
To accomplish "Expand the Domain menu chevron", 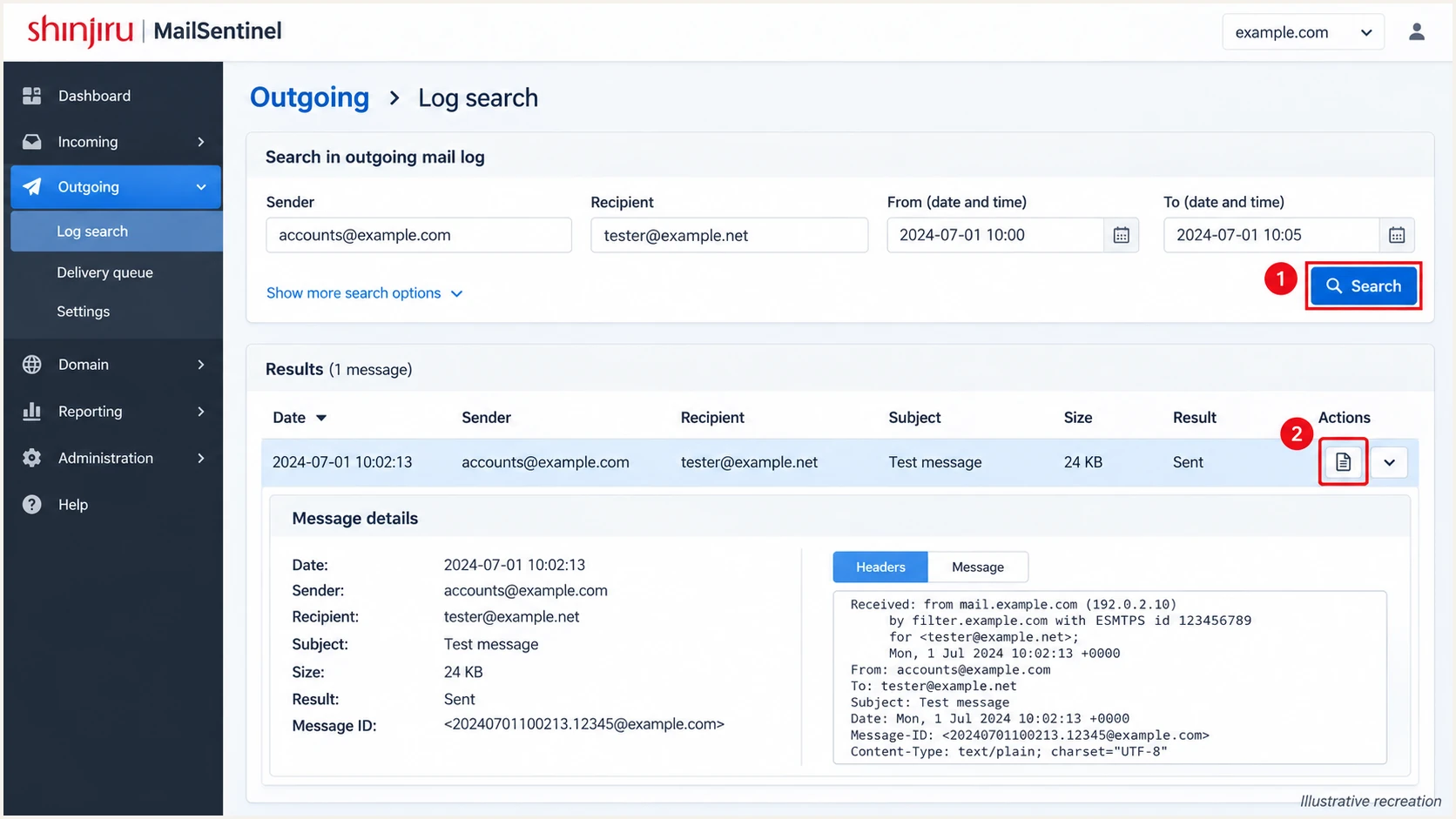I will click(201, 365).
